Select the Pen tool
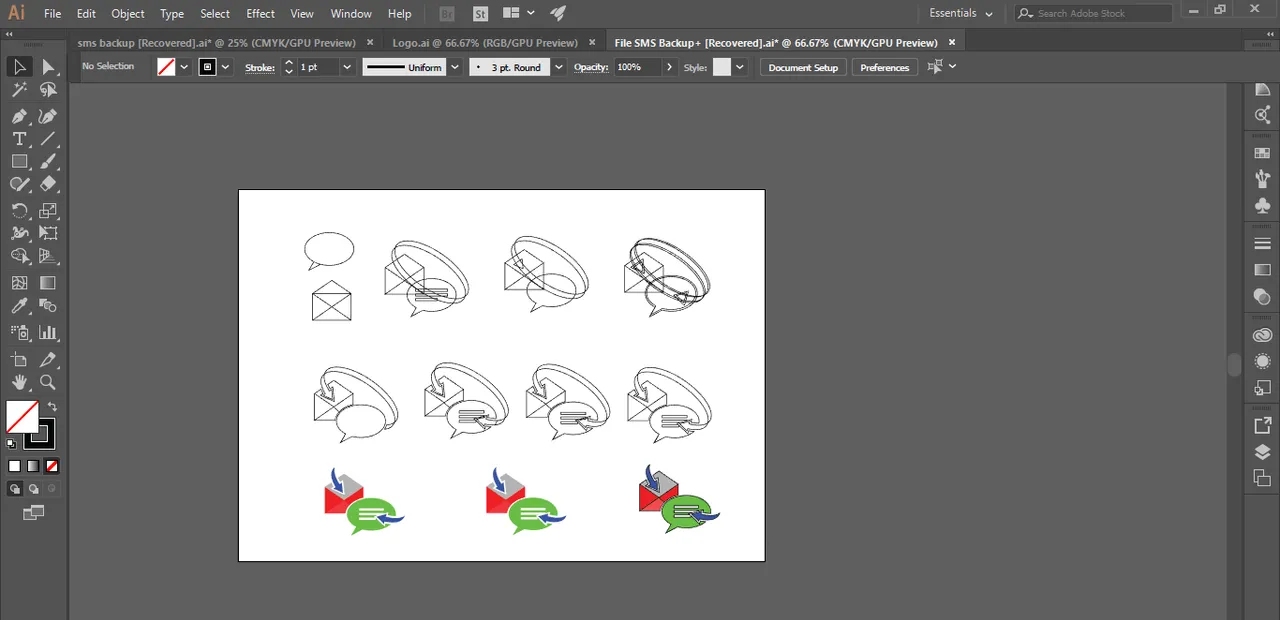 tap(19, 116)
